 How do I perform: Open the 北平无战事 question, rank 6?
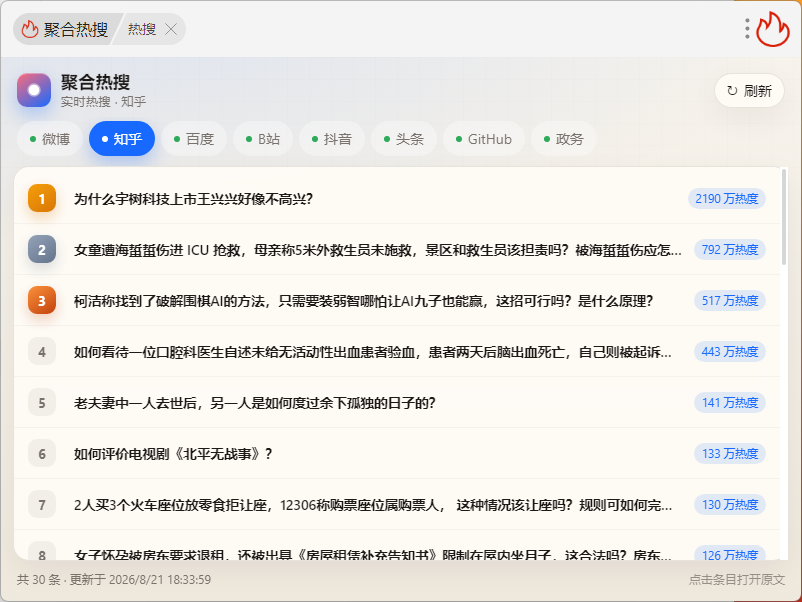(397, 454)
